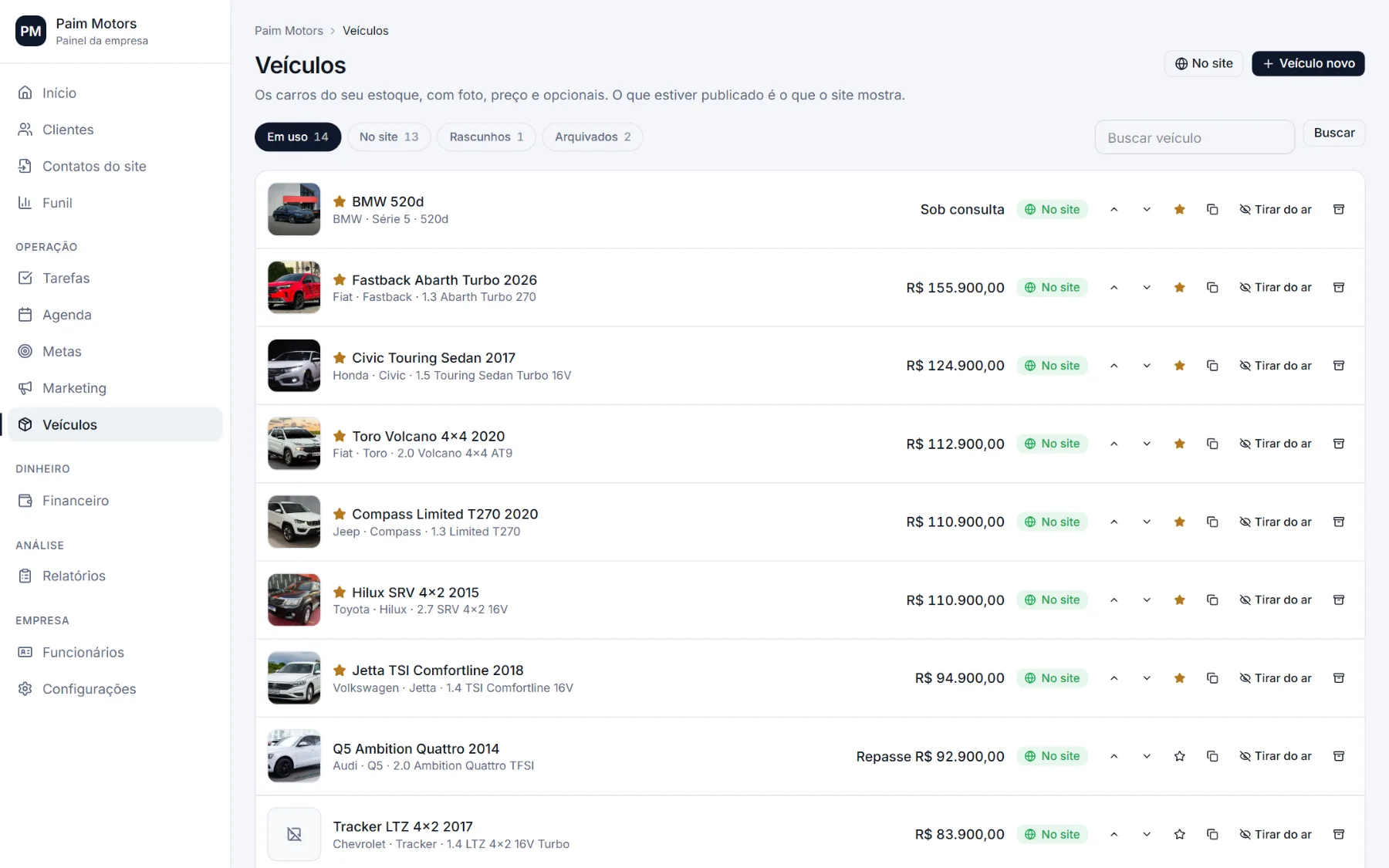Viewport: 1389px width, 868px height.
Task: Take BMW 520d off the air
Action: click(x=1276, y=210)
